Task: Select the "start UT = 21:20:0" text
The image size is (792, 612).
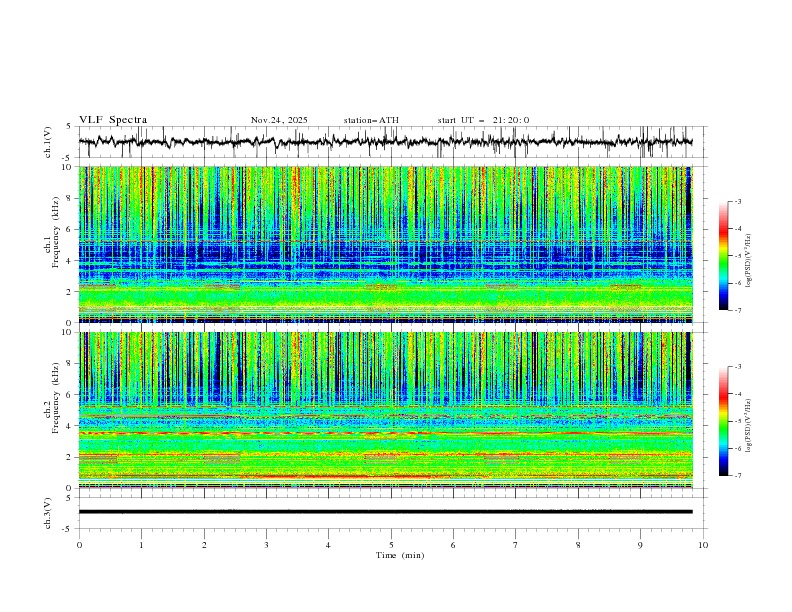Action: 483,120
